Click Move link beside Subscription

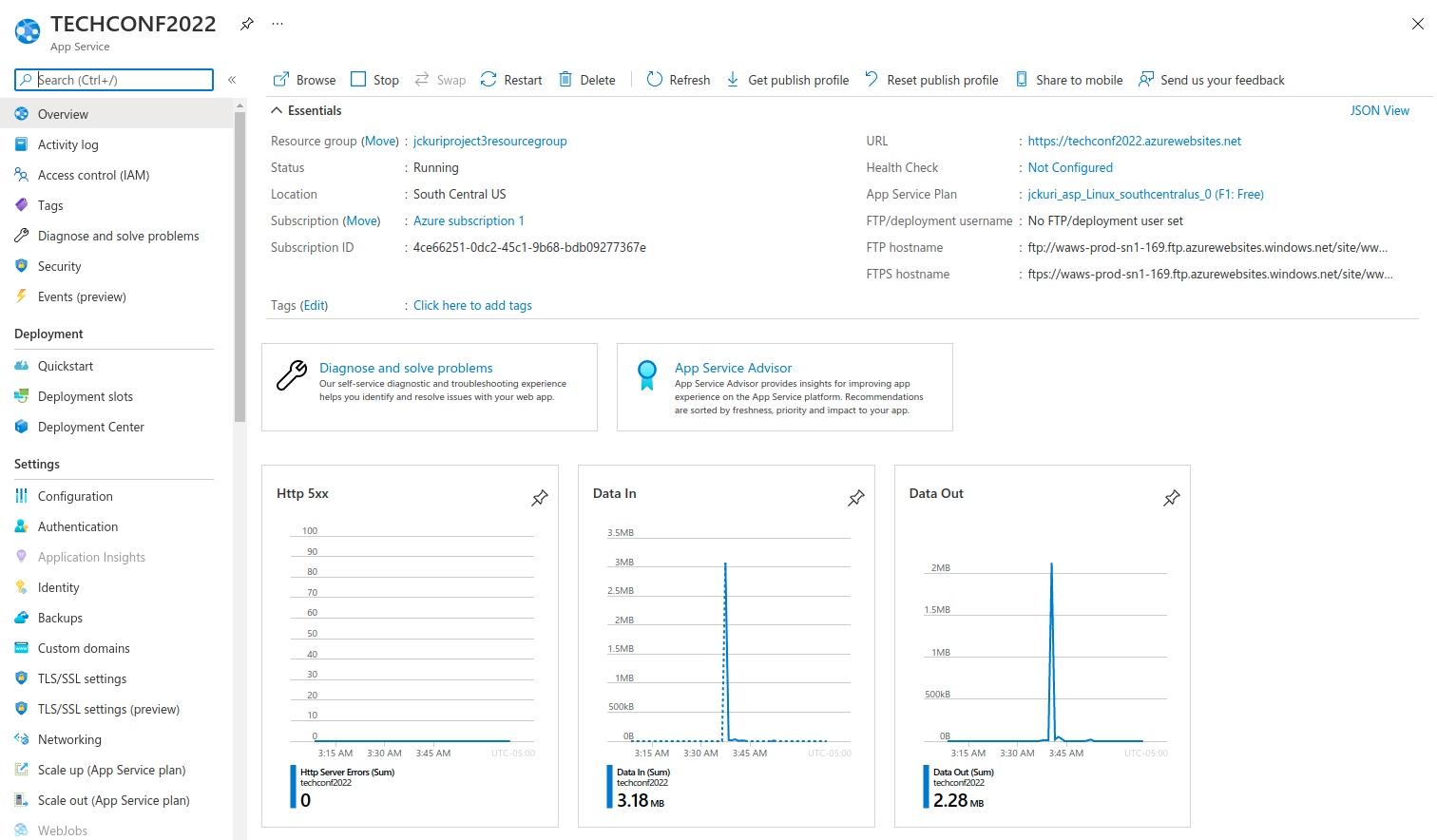(x=361, y=220)
